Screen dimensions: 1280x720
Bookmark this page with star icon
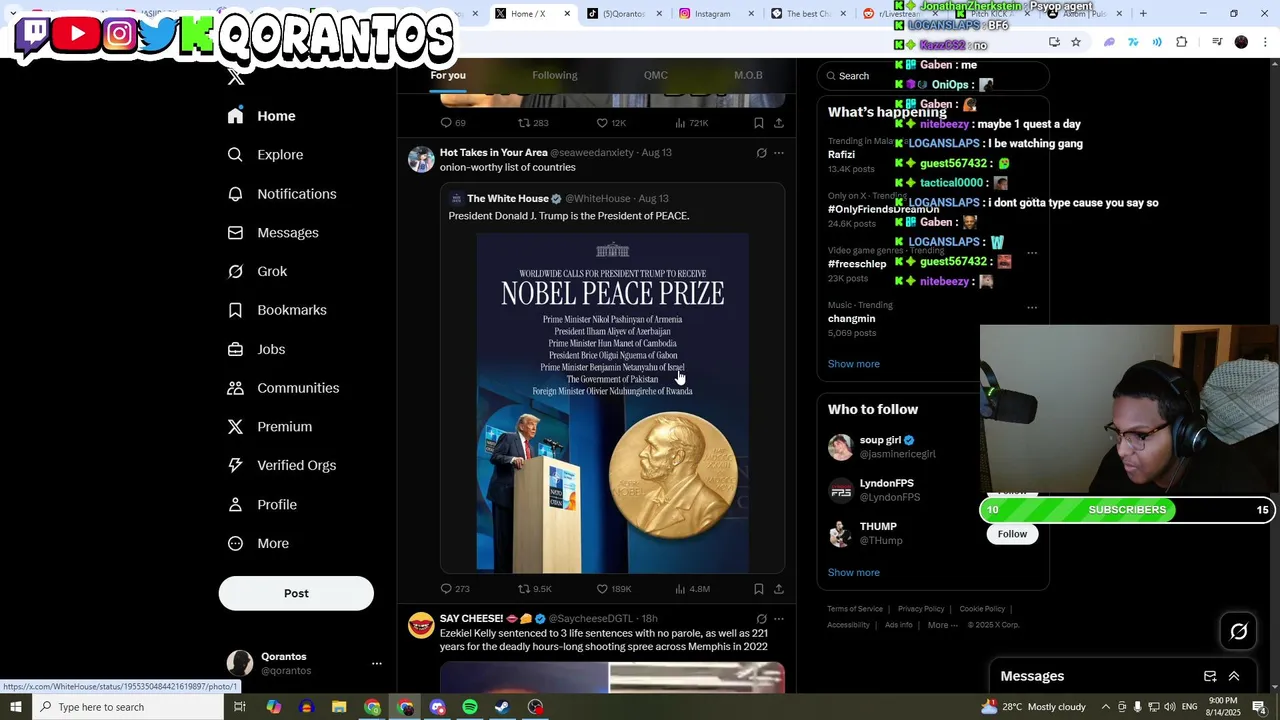coord(1076,42)
